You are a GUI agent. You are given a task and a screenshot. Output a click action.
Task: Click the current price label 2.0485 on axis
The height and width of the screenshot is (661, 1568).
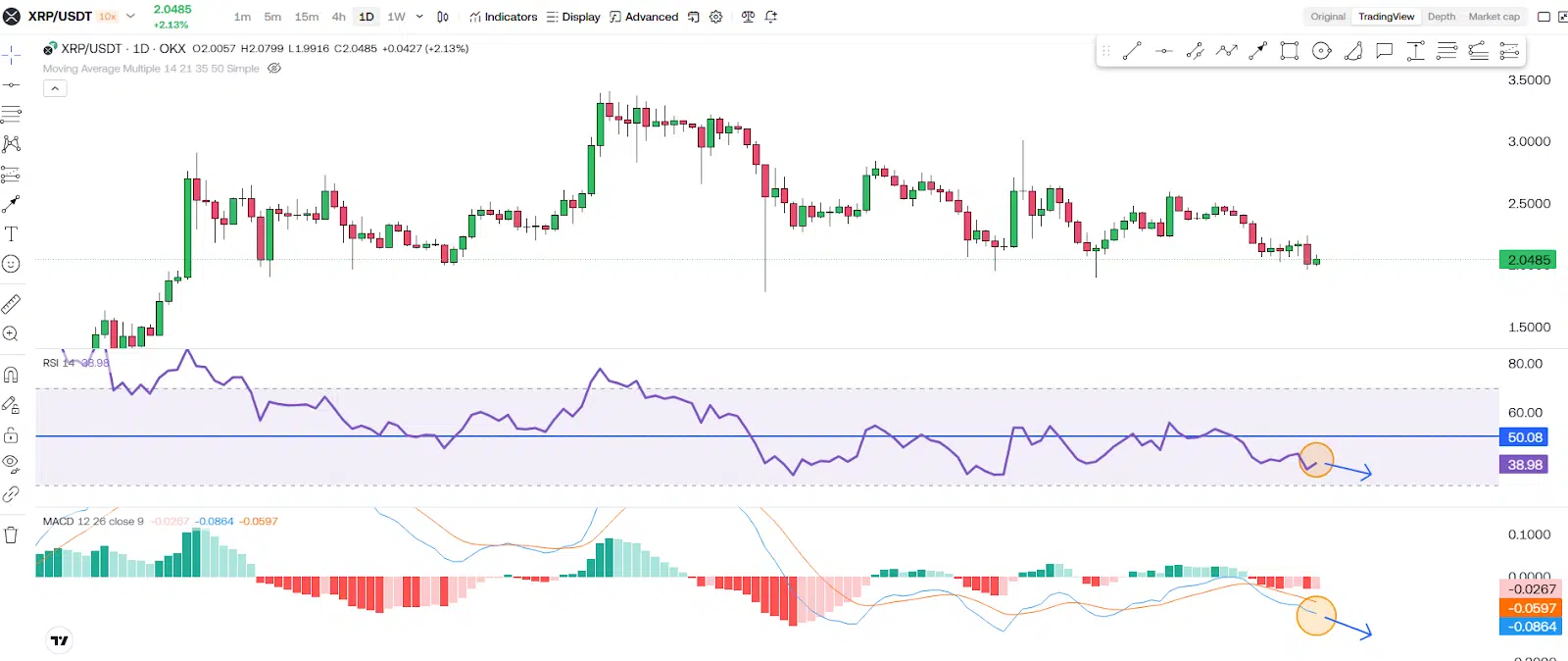(x=1528, y=260)
